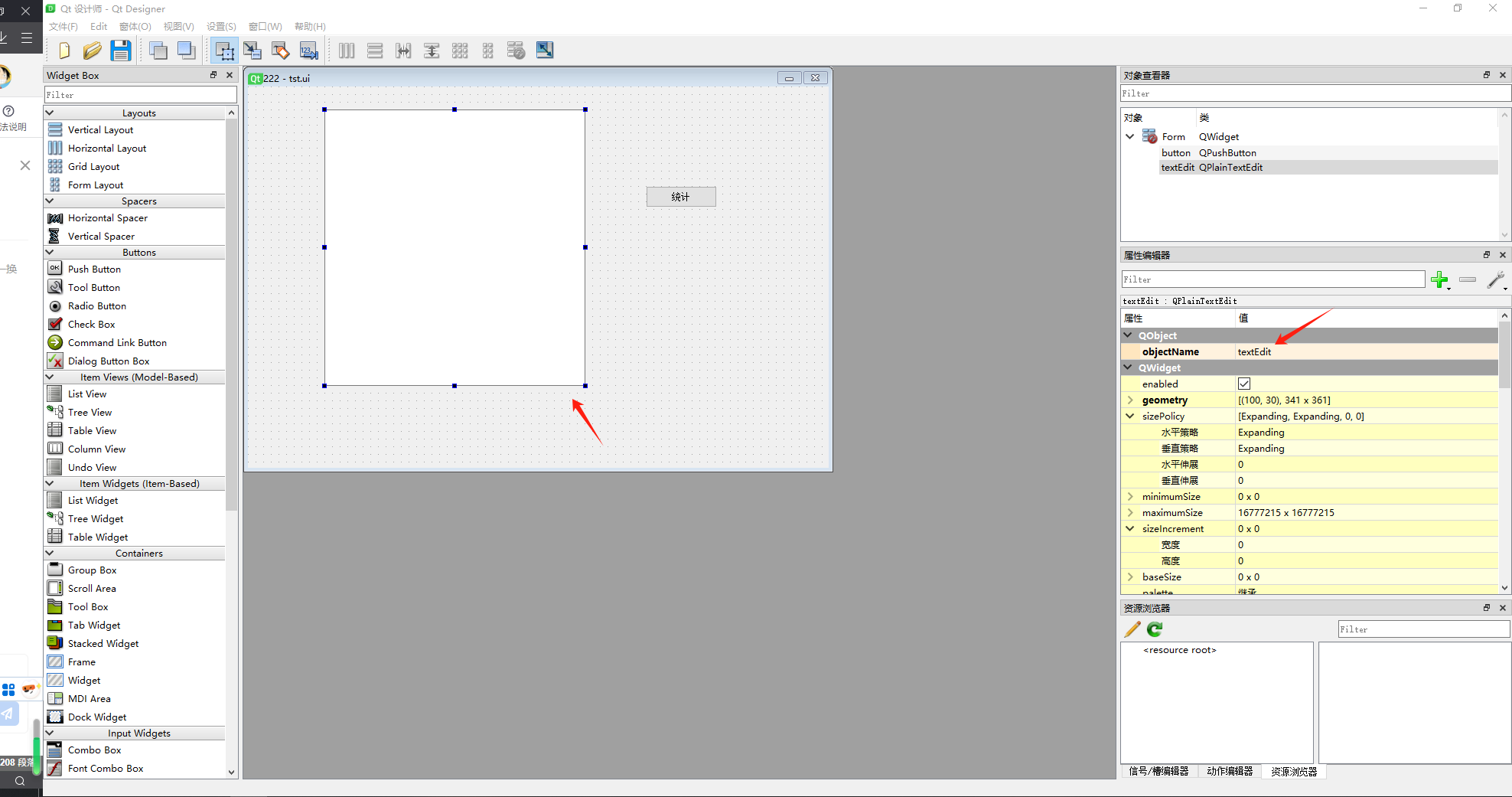Save the form with the floppy icon

120,51
